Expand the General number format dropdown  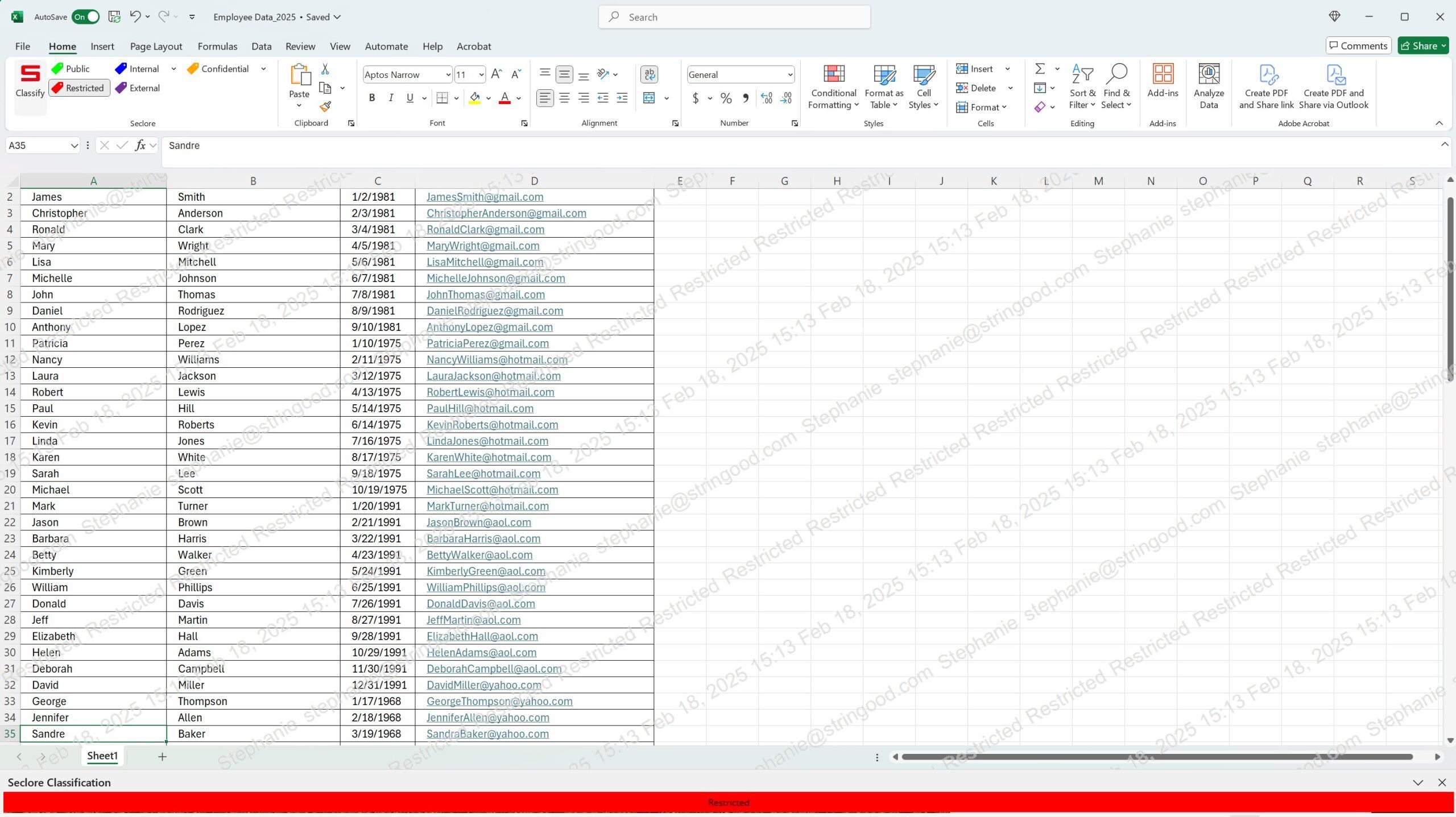[789, 75]
